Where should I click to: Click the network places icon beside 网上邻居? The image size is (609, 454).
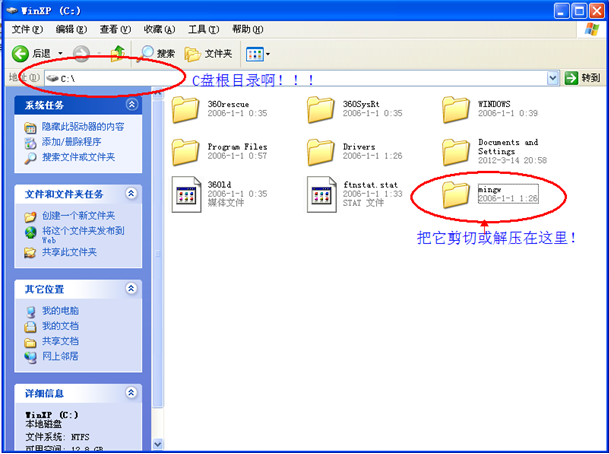point(30,357)
